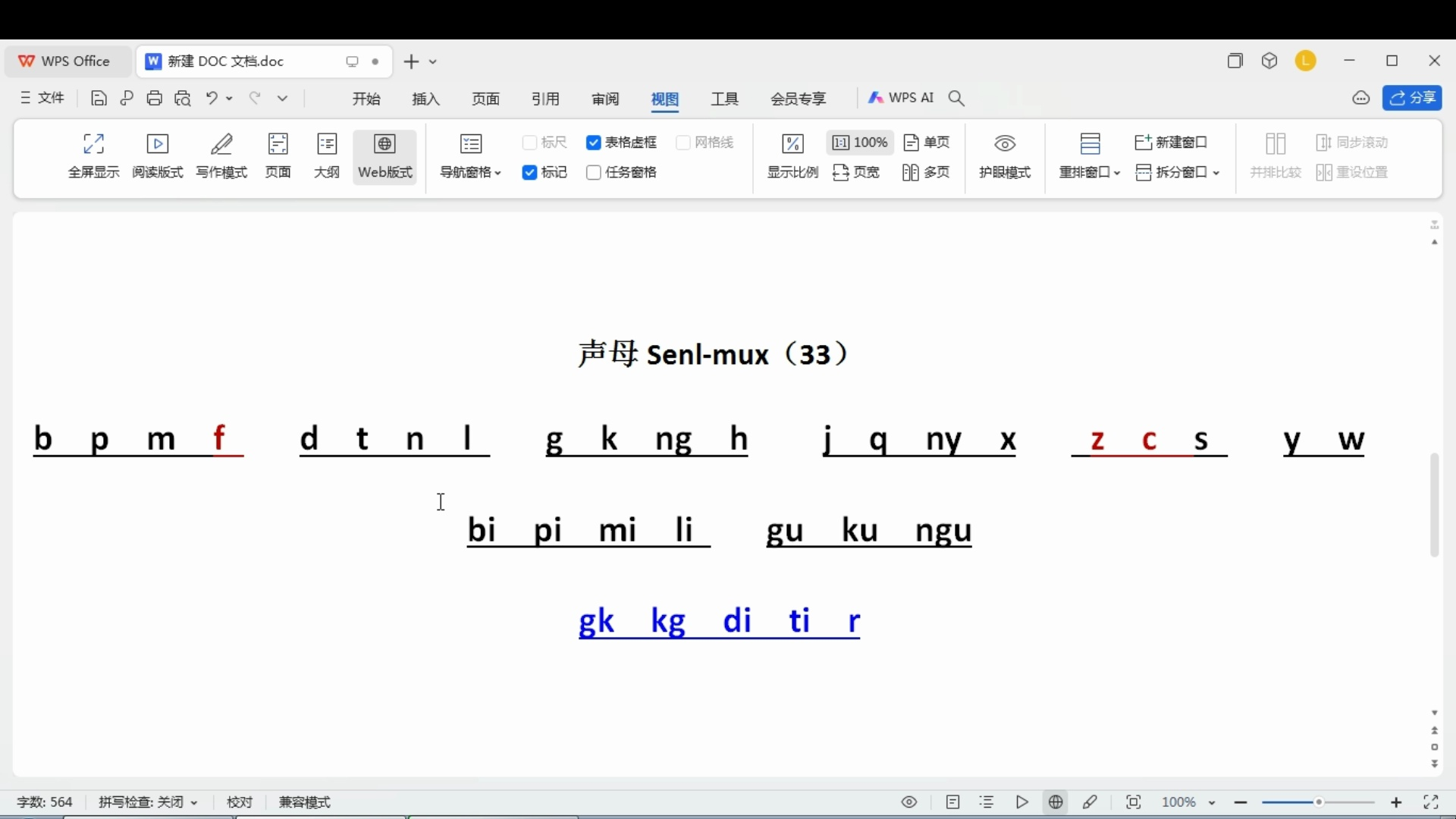The height and width of the screenshot is (819, 1456).
Task: Switch to the Insert (插入) tab
Action: click(426, 99)
